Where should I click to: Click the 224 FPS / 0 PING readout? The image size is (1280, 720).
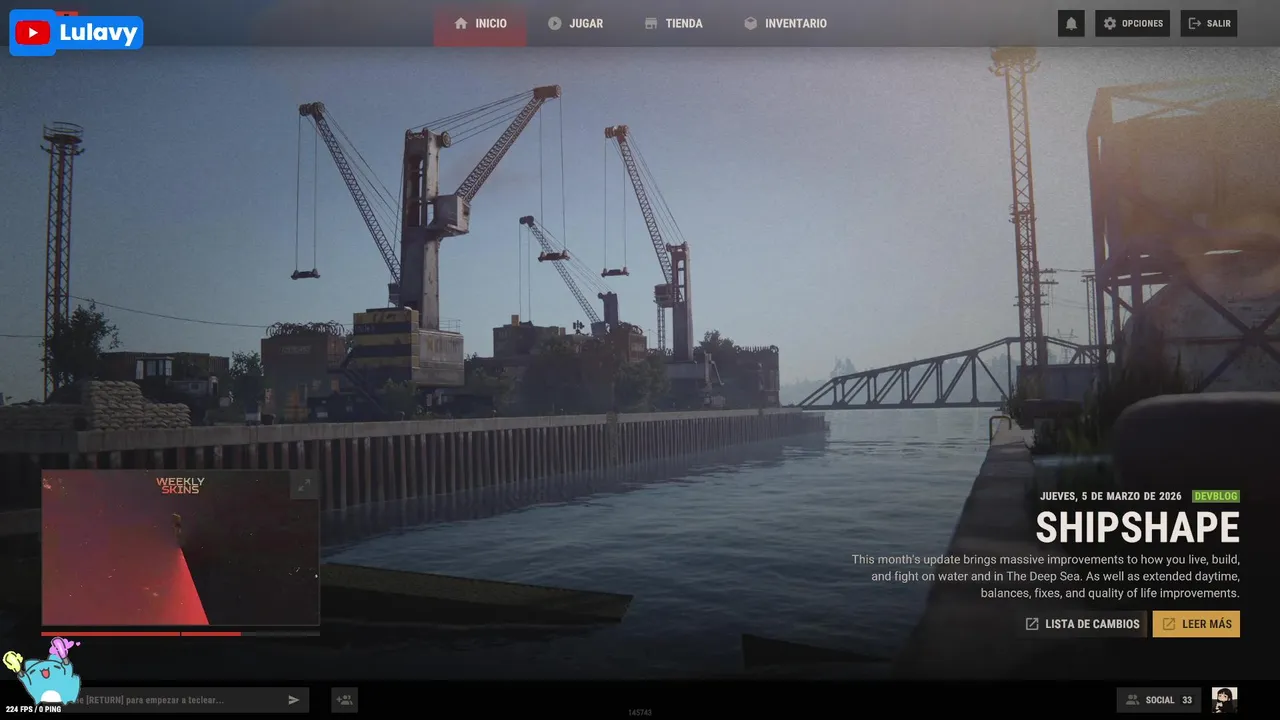pos(33,709)
